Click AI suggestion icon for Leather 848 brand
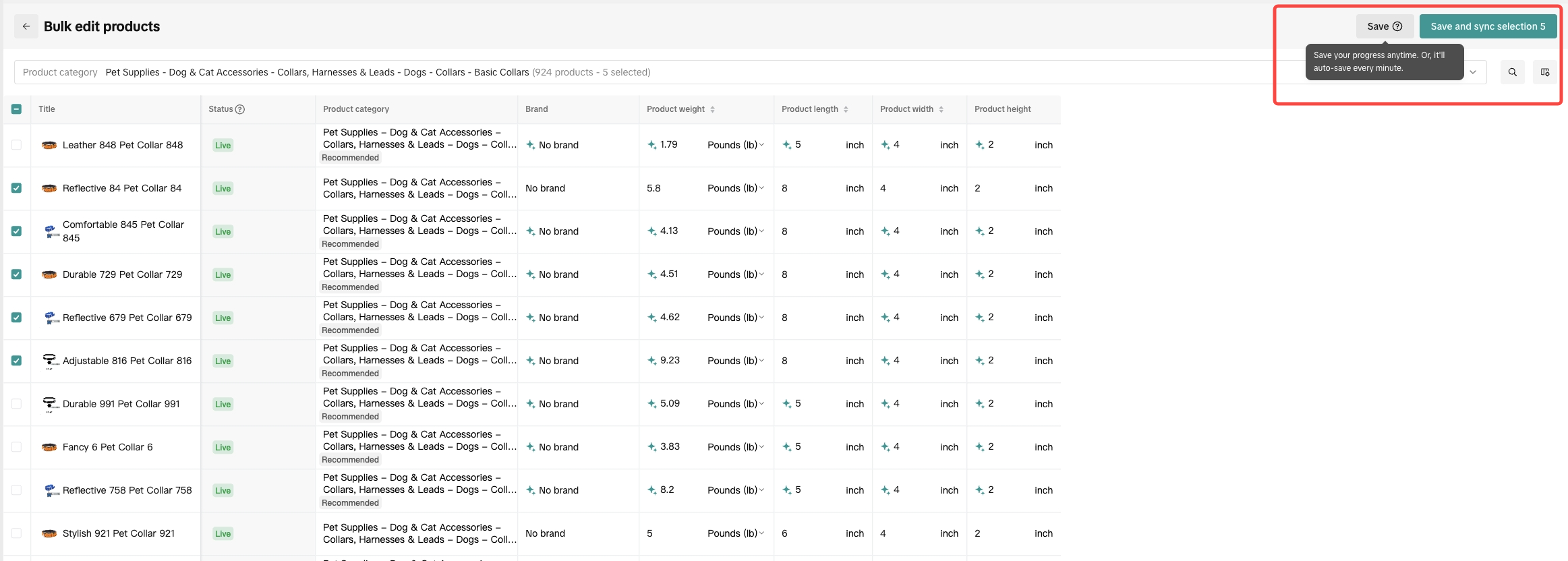 pyautogui.click(x=531, y=145)
